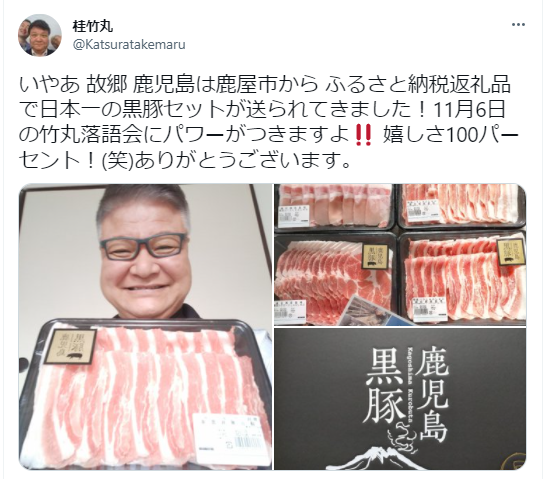551x479 pixels.
Task: Open the selfie photo of man holding pork
Action: 145,327
